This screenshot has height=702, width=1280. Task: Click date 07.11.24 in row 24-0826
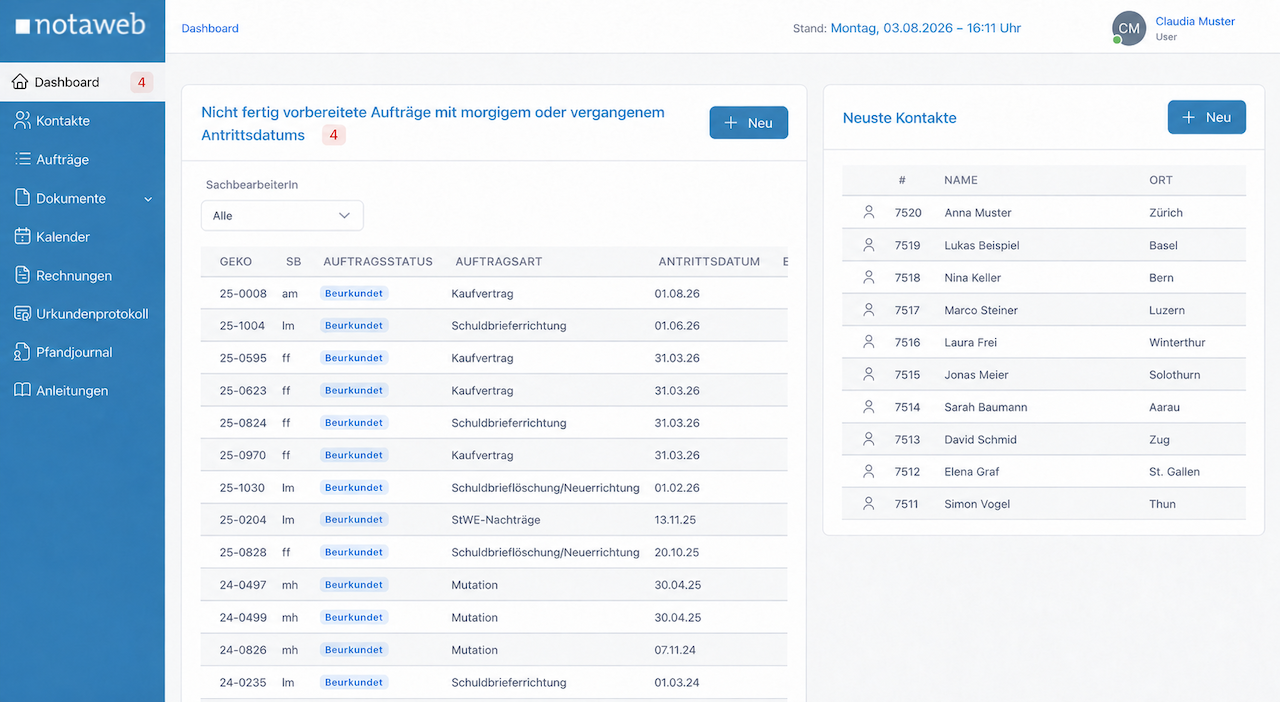677,650
